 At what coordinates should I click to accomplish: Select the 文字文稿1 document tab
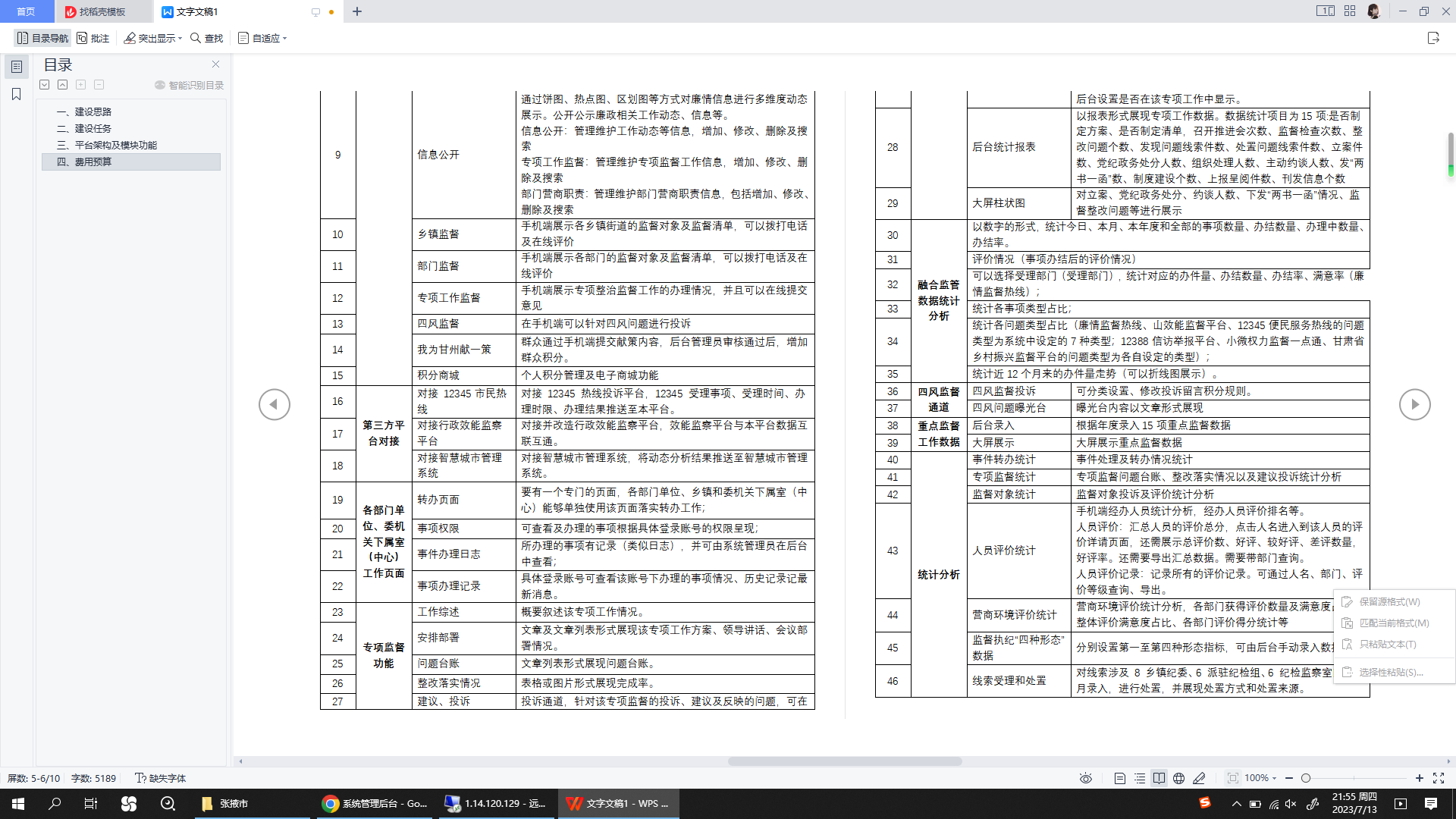click(x=197, y=11)
